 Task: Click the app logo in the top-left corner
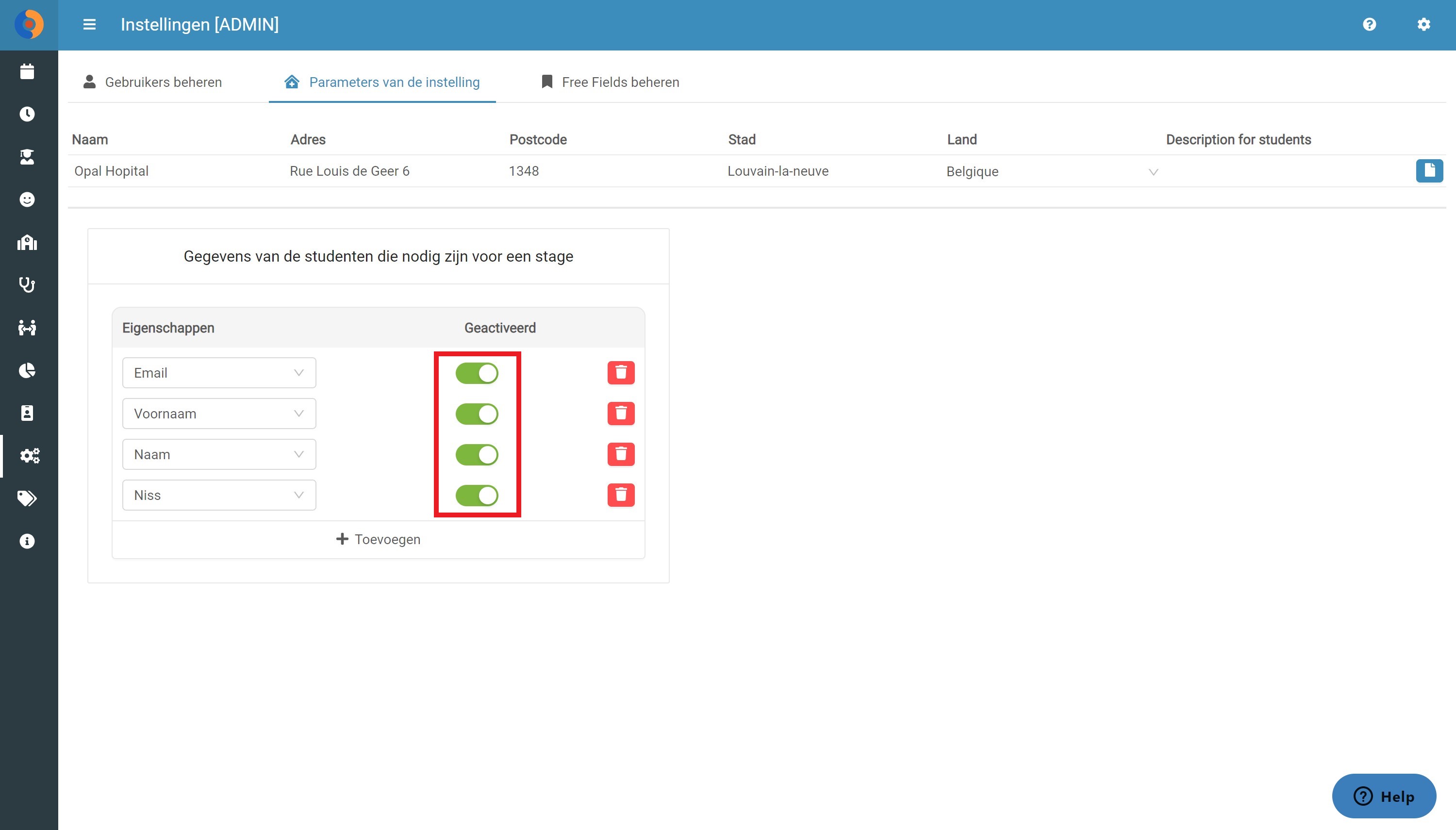pyautogui.click(x=29, y=25)
